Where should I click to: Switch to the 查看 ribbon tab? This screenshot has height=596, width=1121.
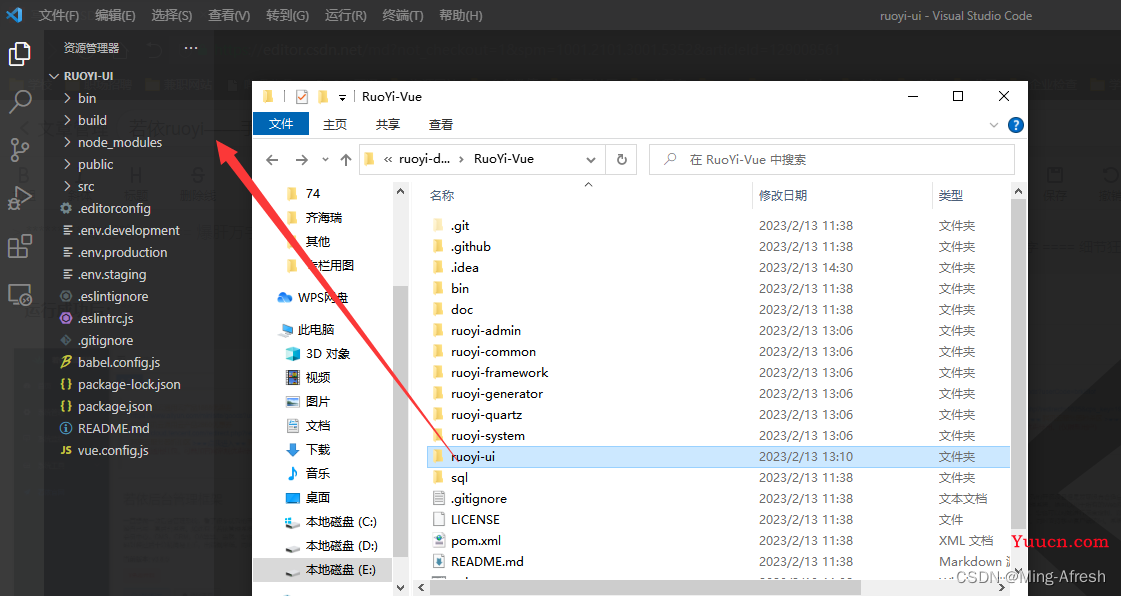pos(440,124)
